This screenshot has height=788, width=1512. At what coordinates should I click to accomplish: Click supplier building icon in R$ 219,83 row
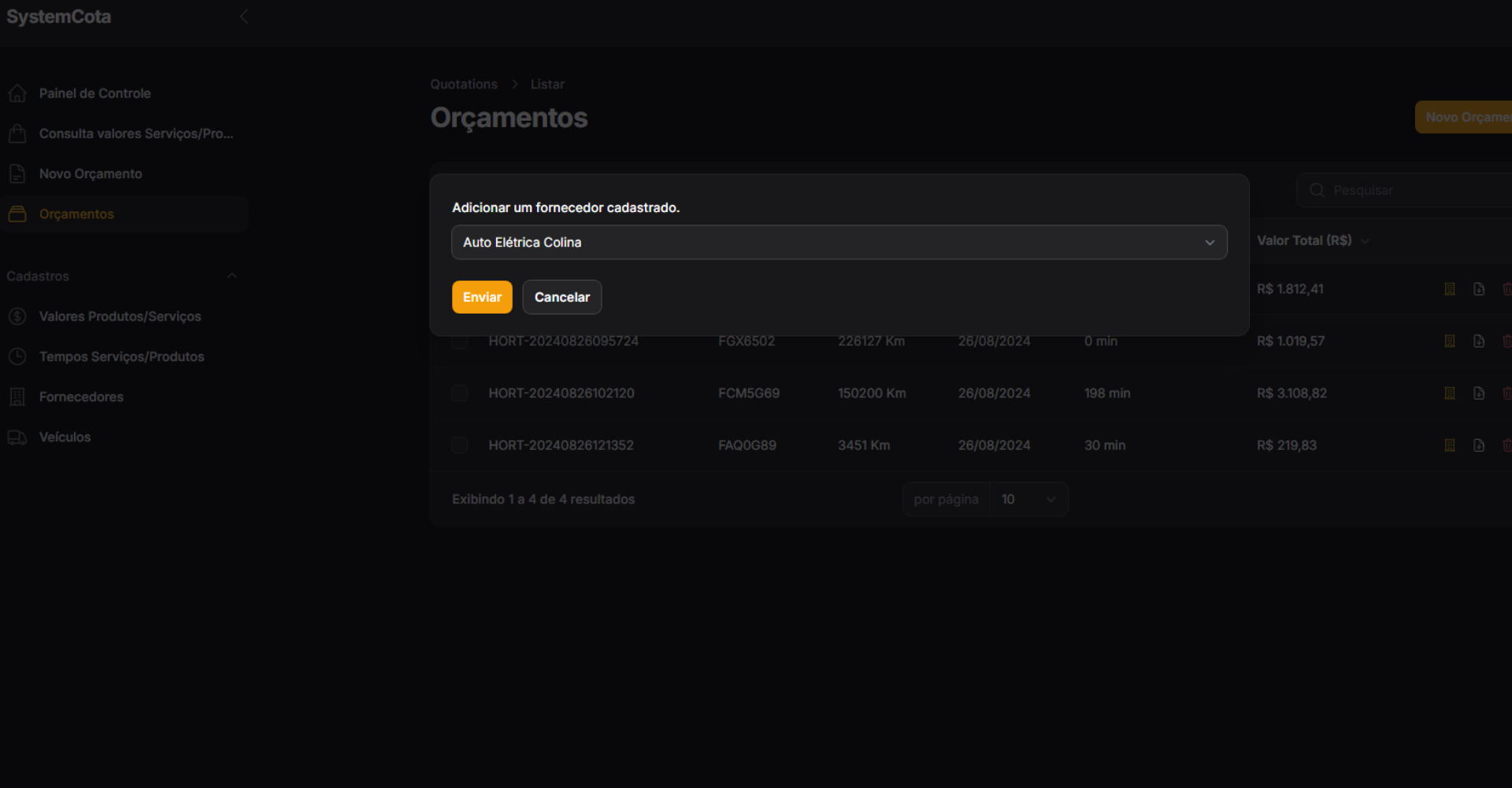pos(1450,445)
